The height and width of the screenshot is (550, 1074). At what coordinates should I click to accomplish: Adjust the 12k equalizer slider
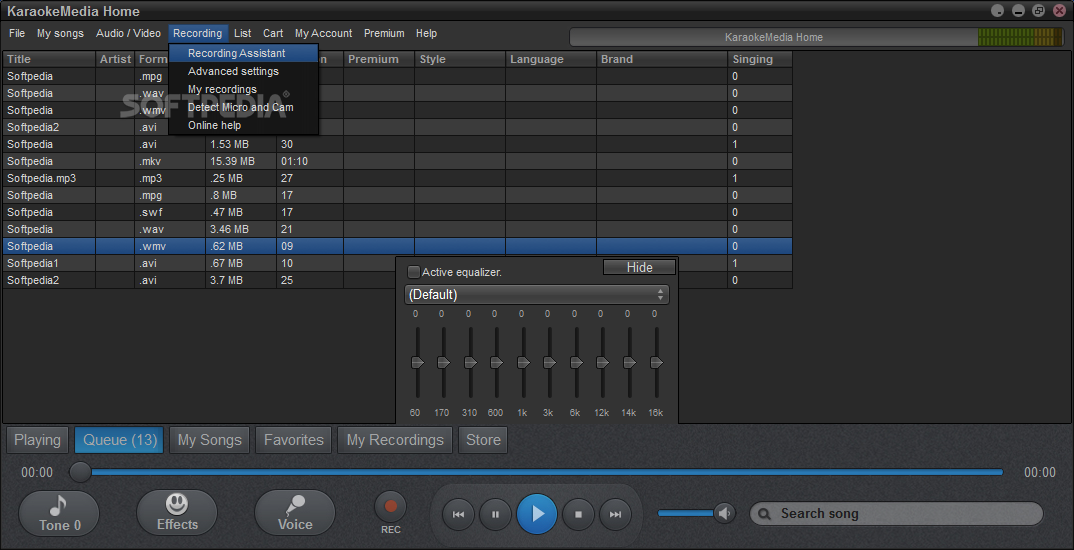click(603, 362)
